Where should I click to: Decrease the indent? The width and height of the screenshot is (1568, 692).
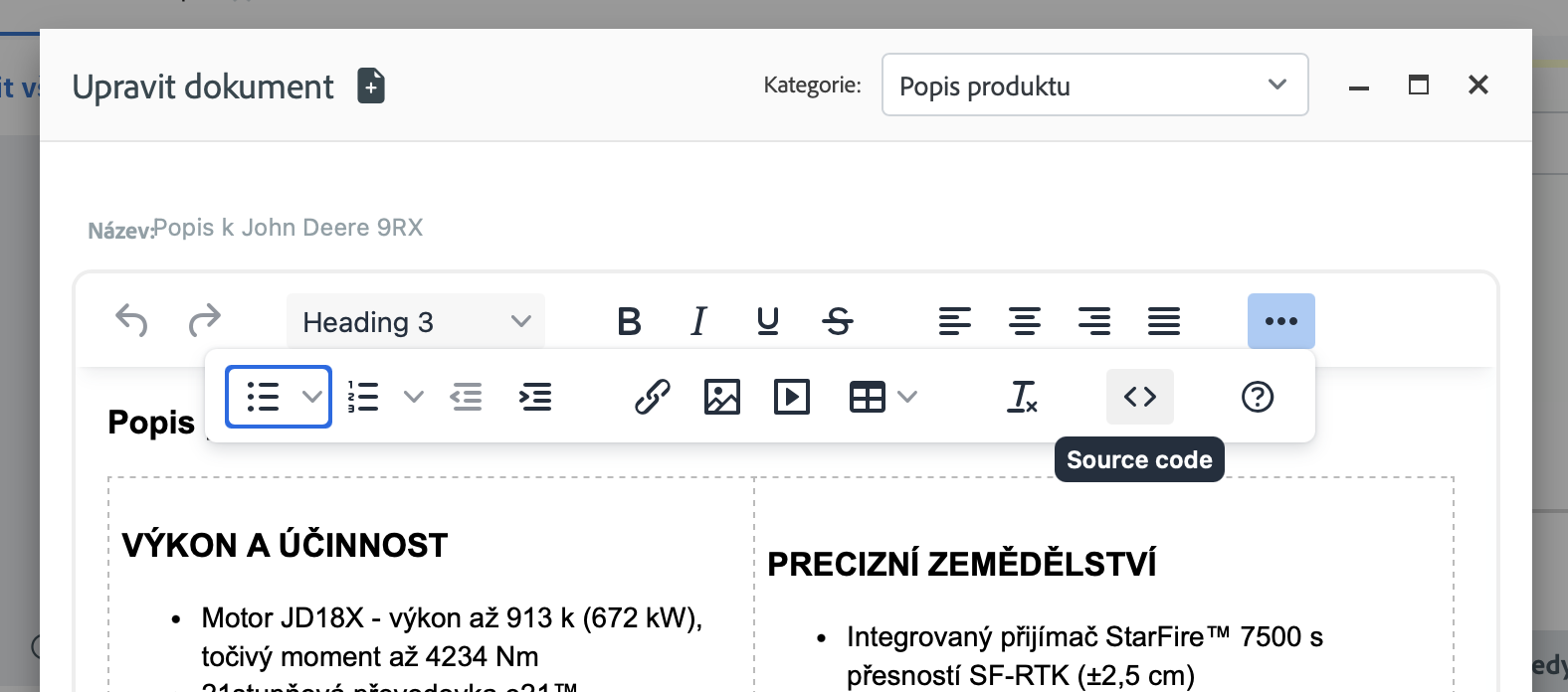(x=466, y=397)
